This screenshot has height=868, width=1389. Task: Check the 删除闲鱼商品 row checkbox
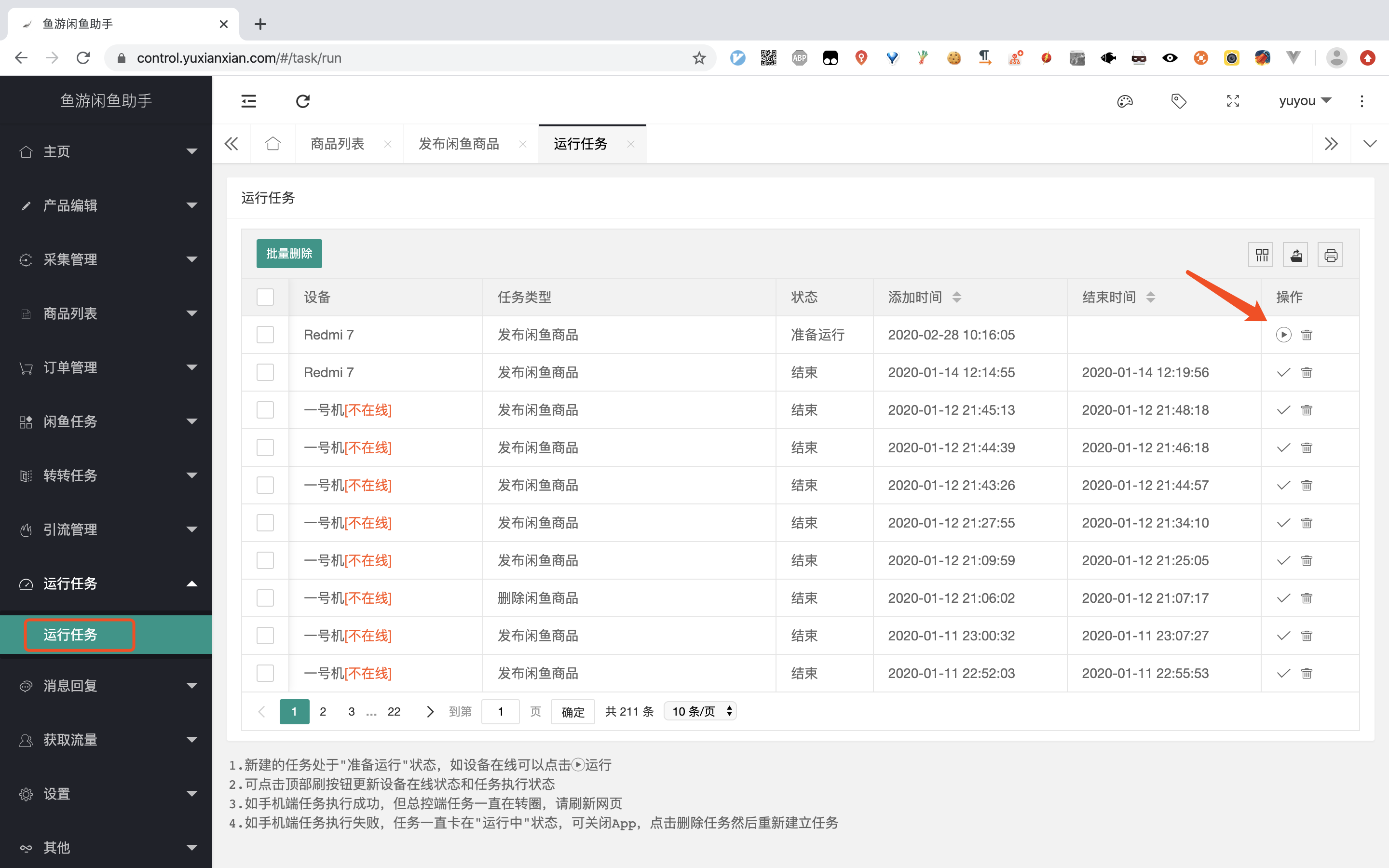(265, 597)
